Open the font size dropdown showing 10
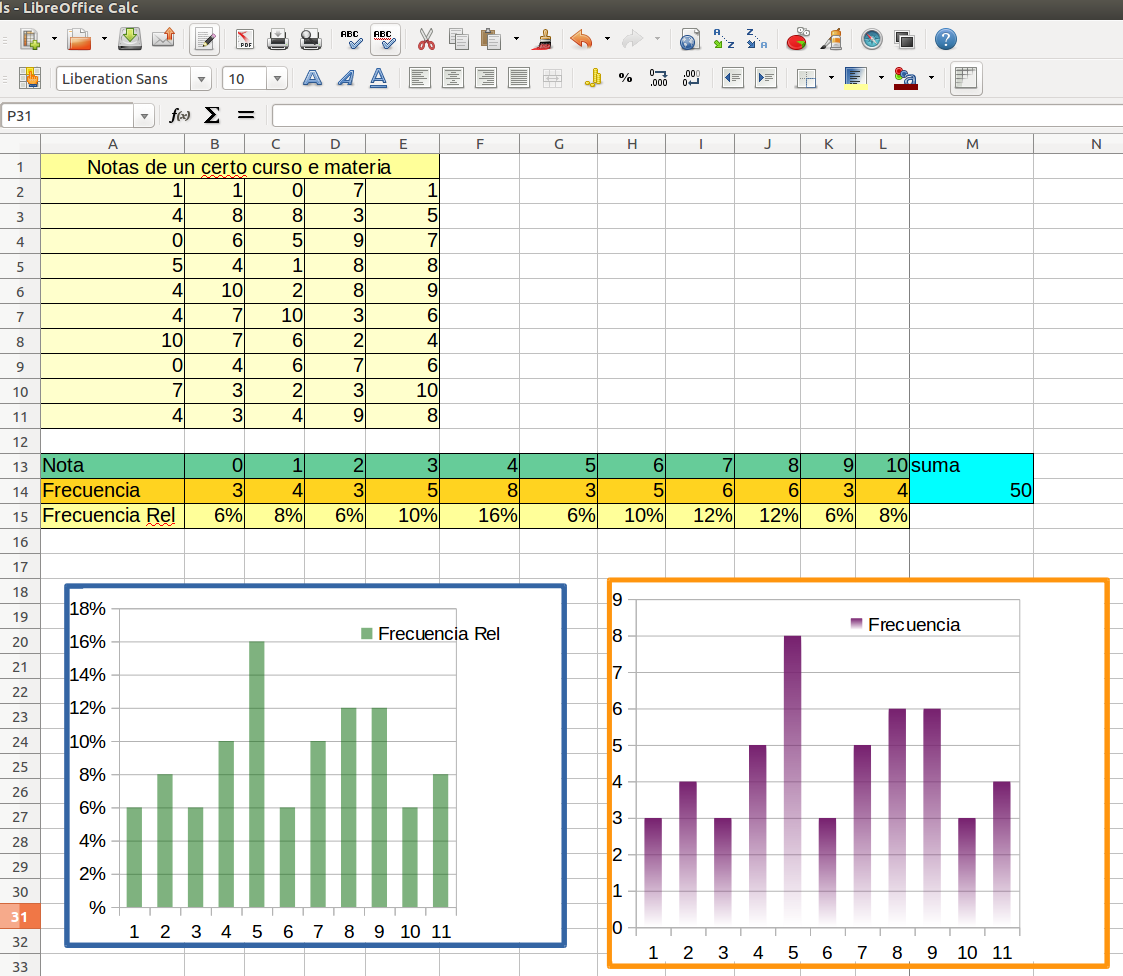 277,79
